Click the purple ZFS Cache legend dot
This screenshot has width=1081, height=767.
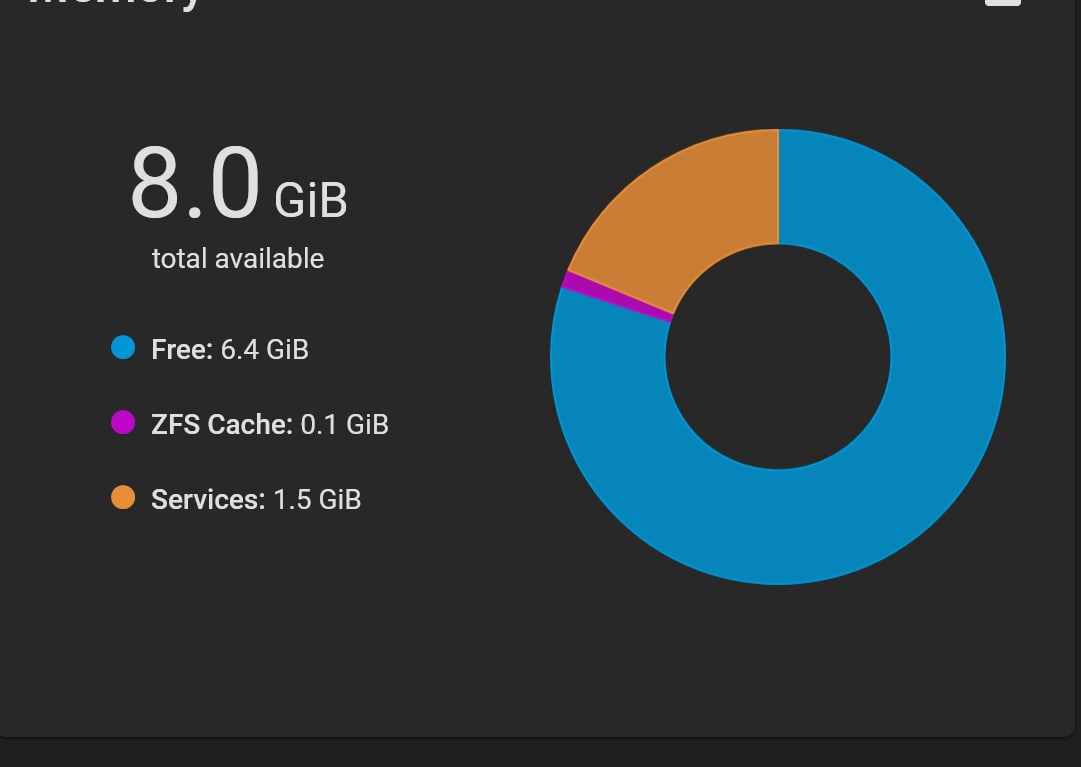(x=123, y=422)
